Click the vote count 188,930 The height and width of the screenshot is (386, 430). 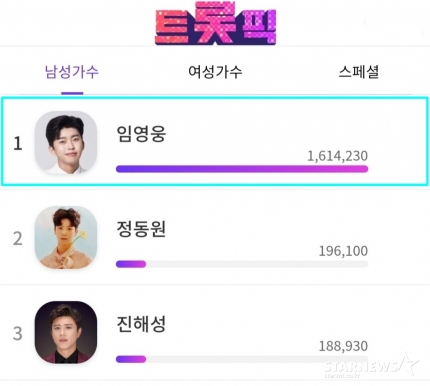[x=343, y=346]
